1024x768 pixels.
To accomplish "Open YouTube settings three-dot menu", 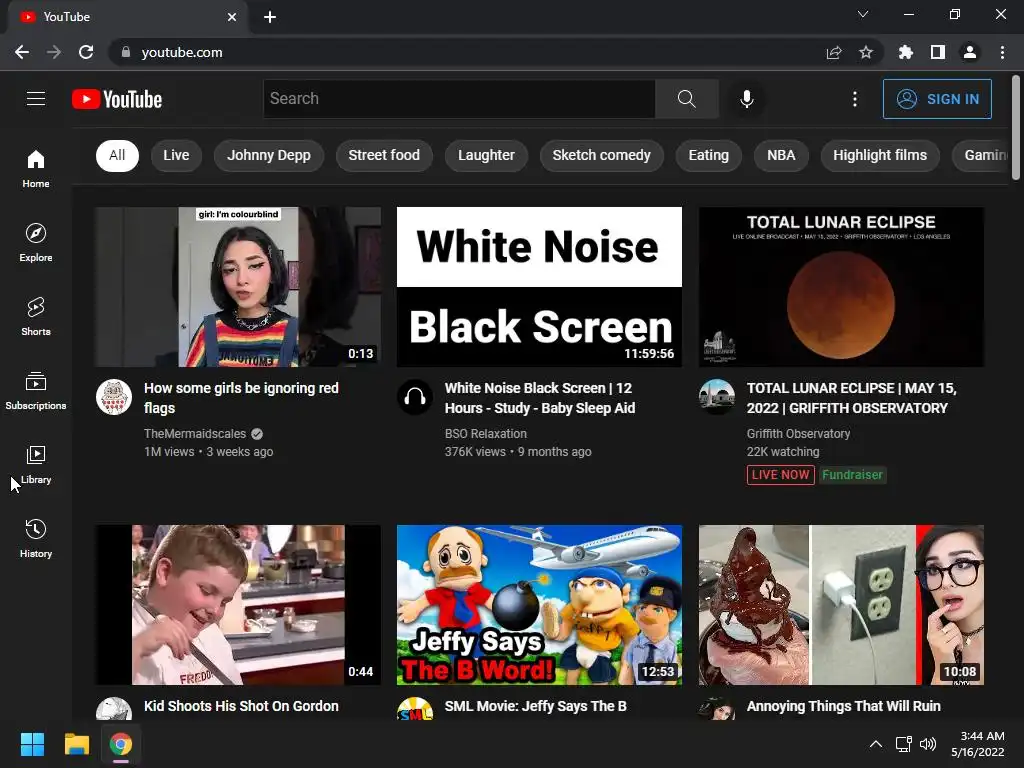I will pyautogui.click(x=855, y=99).
